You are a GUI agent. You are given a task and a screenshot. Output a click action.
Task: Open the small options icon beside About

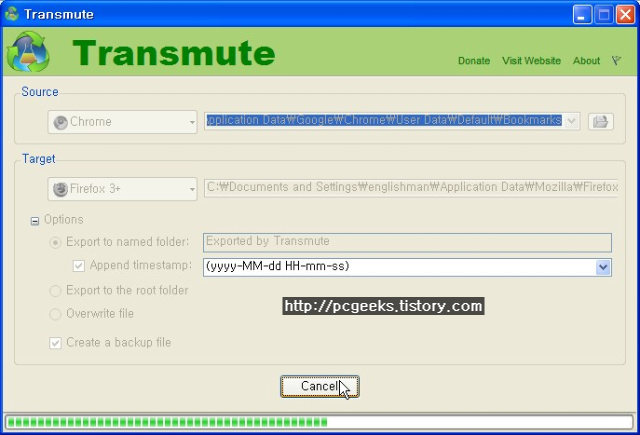coord(616,60)
